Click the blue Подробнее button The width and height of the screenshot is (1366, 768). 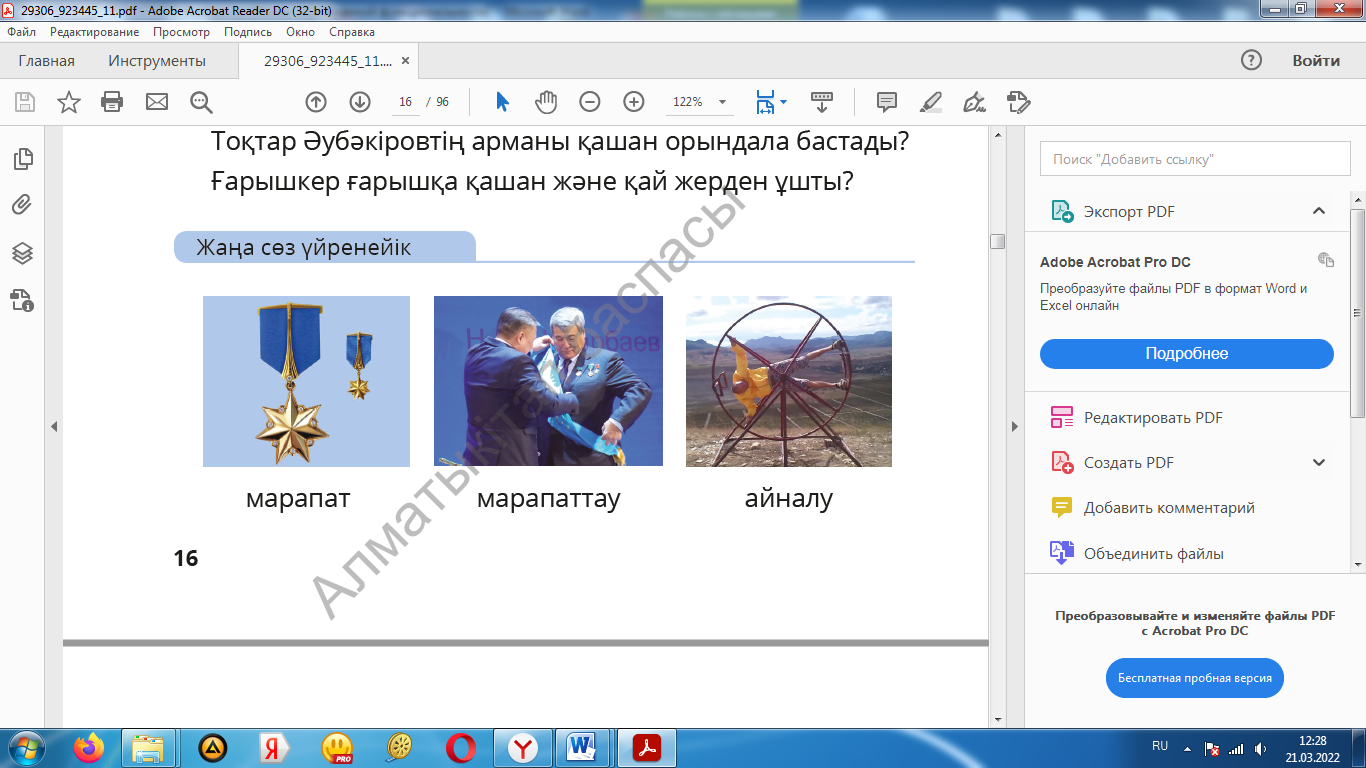1187,354
